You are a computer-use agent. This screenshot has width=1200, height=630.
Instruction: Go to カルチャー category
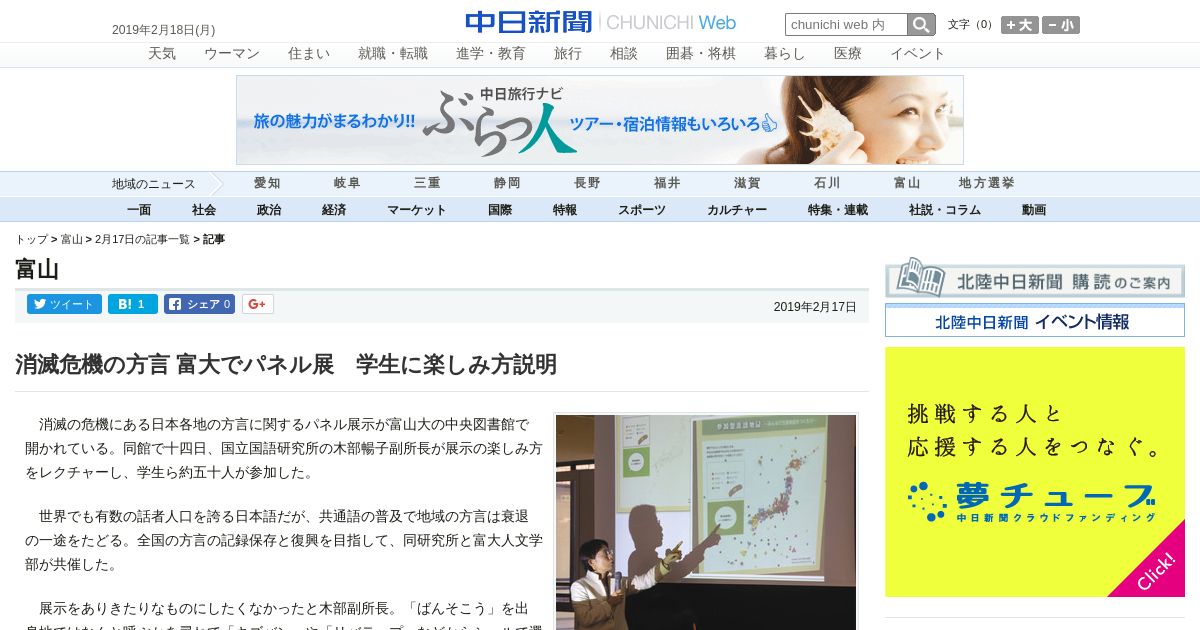[x=737, y=210]
